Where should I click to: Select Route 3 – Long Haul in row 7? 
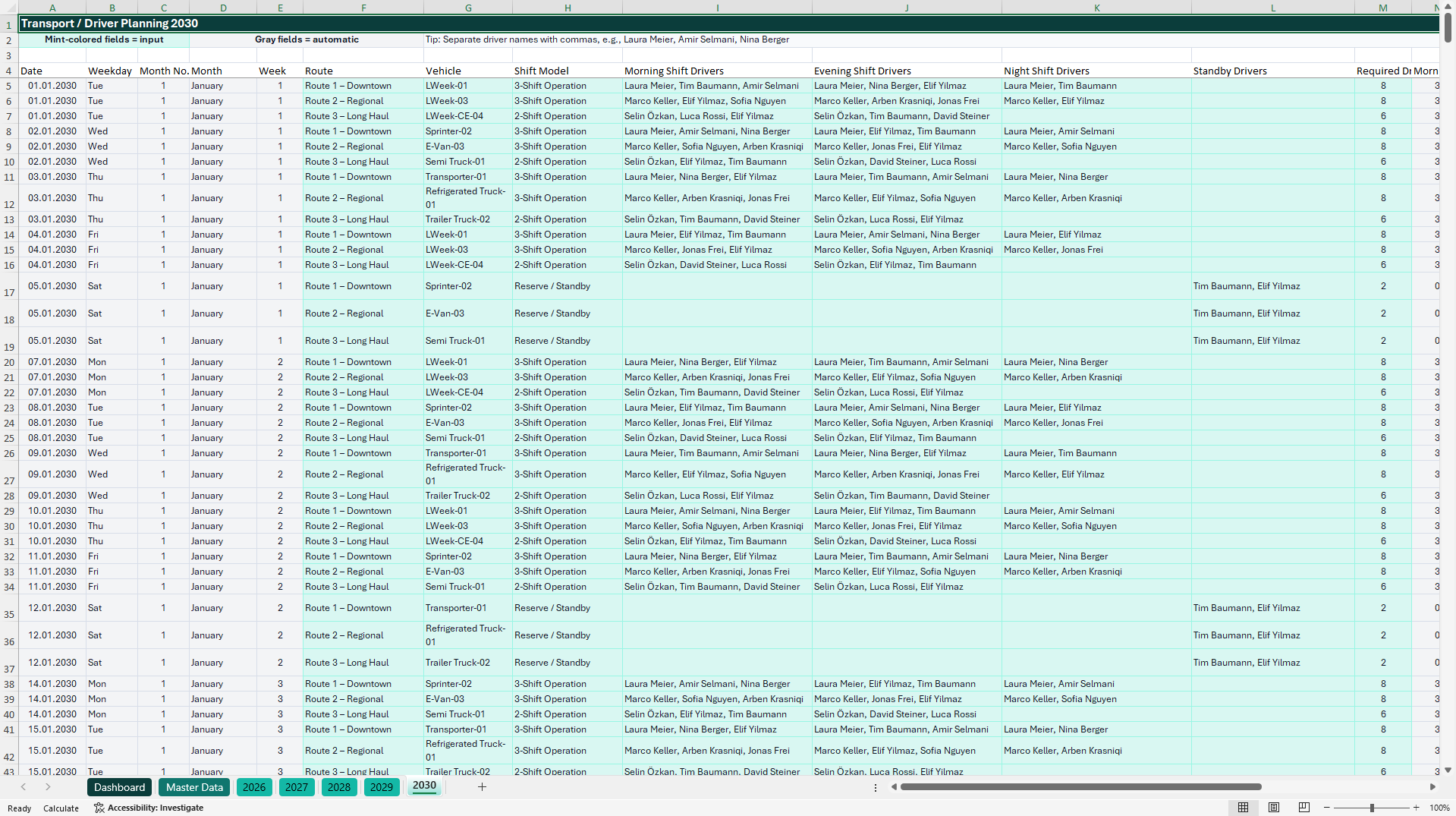point(363,116)
